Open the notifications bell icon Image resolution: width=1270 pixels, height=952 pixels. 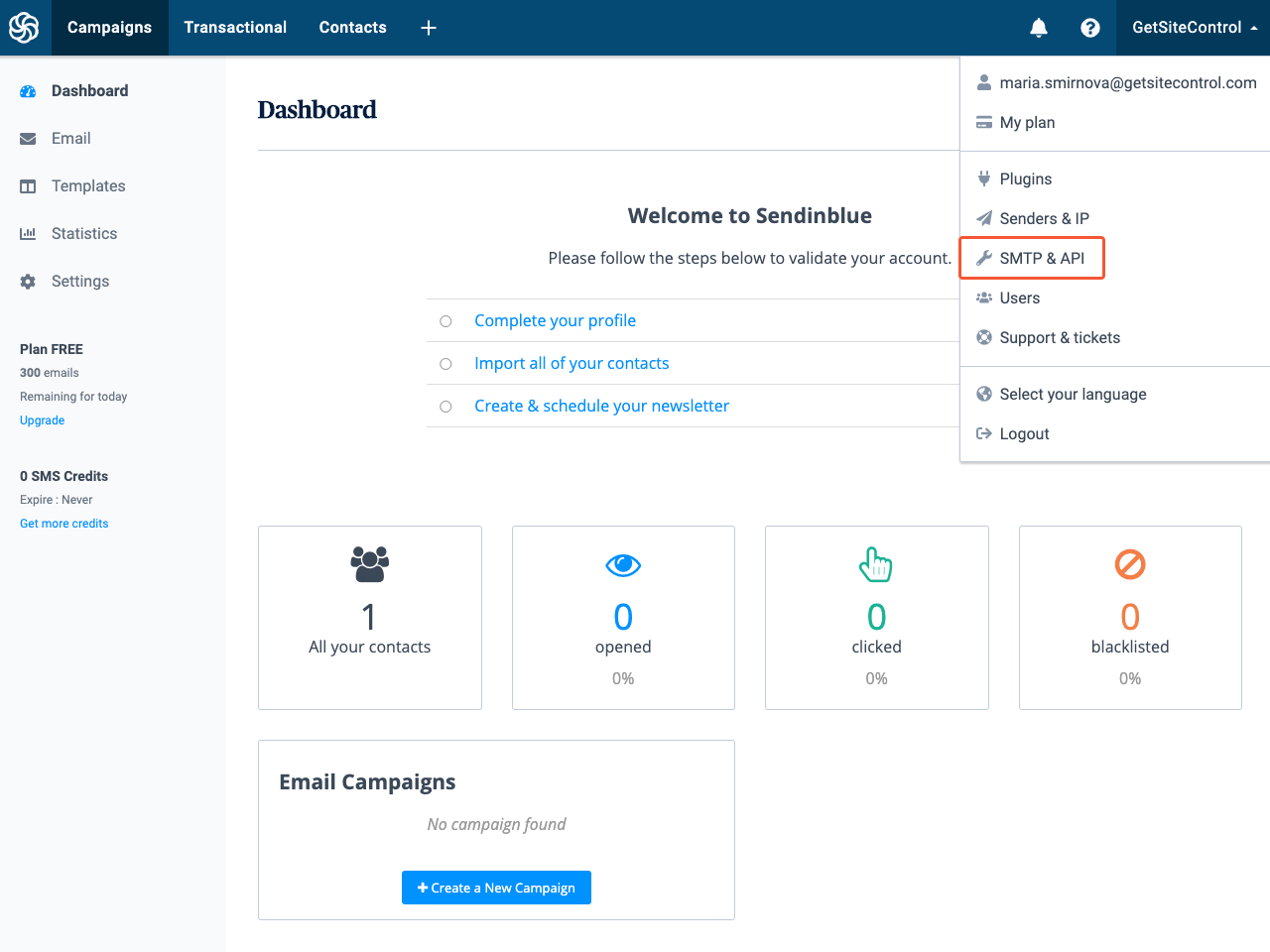(x=1038, y=28)
